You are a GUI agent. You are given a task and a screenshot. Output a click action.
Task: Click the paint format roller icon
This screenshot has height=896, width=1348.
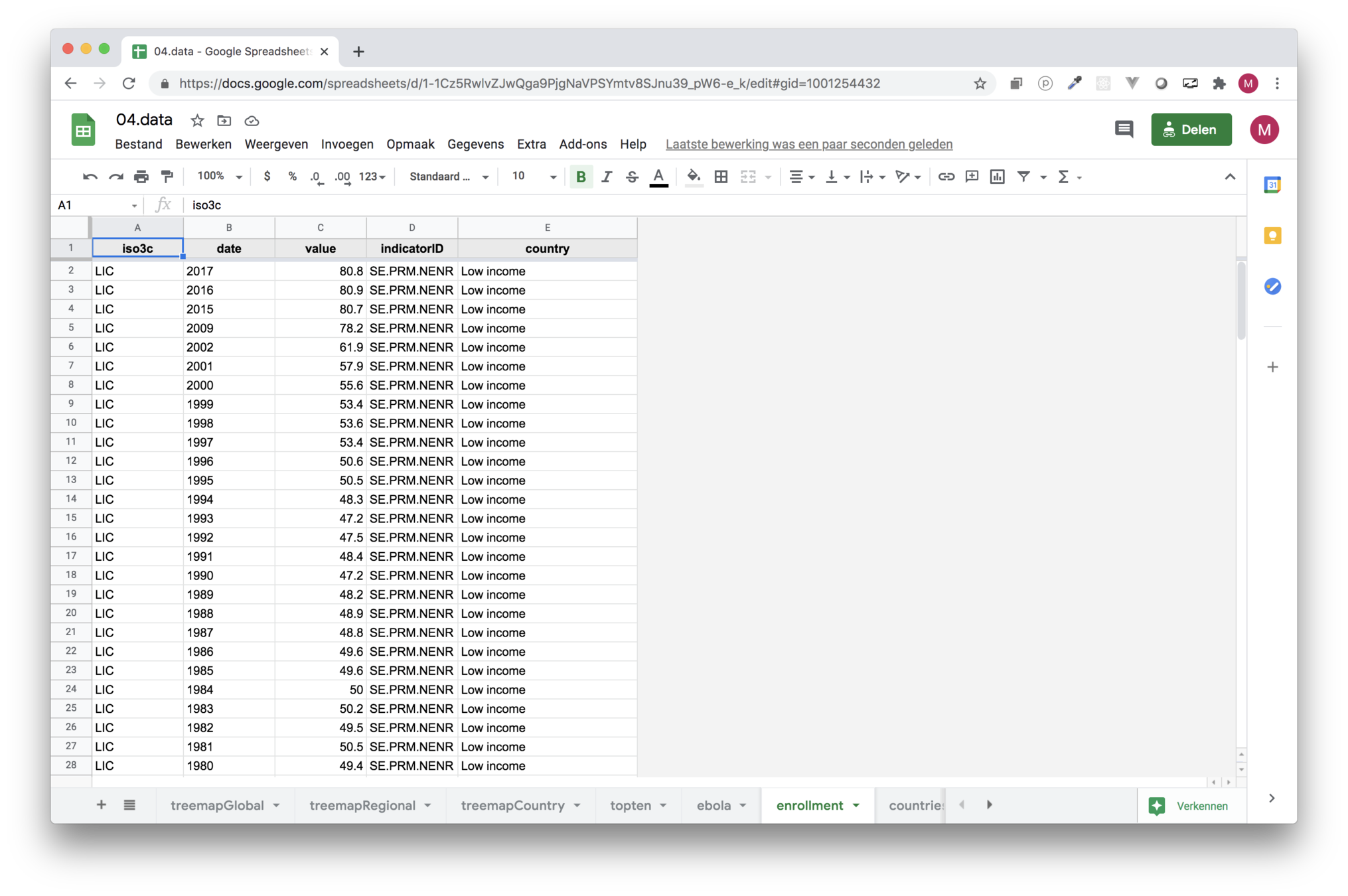[x=167, y=177]
